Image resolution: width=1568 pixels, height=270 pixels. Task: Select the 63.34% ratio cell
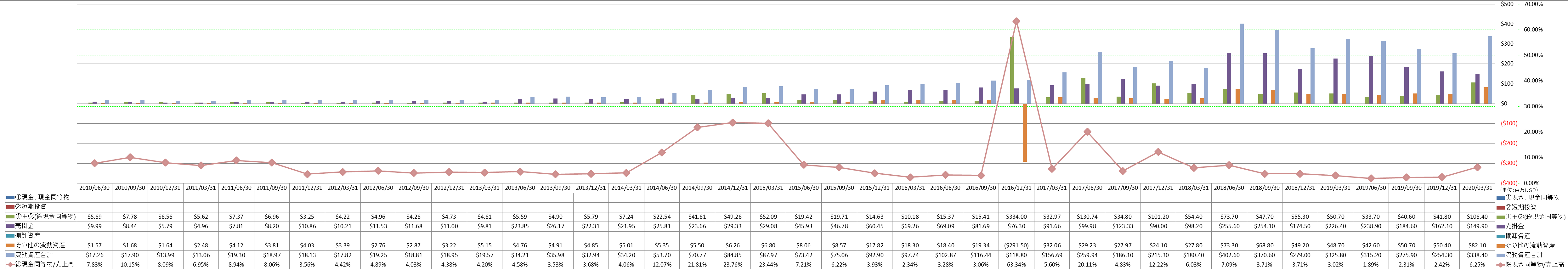(1016, 265)
